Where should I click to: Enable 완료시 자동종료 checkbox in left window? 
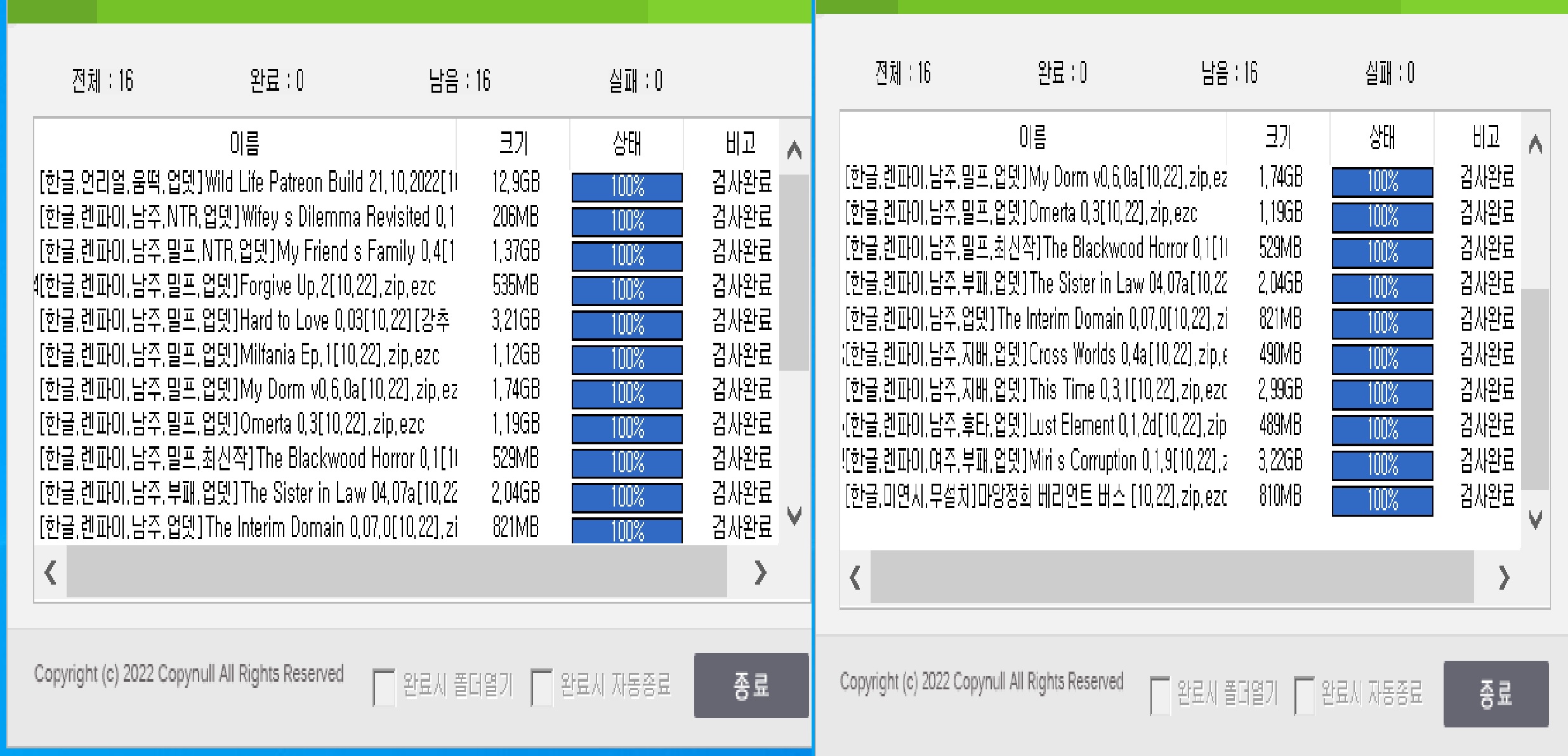pyautogui.click(x=543, y=684)
